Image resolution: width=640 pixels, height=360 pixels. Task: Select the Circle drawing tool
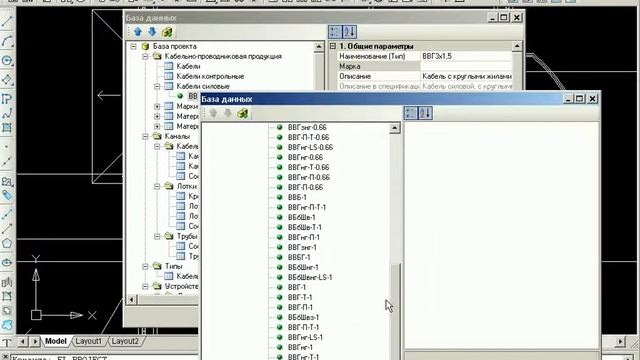[x=7, y=61]
